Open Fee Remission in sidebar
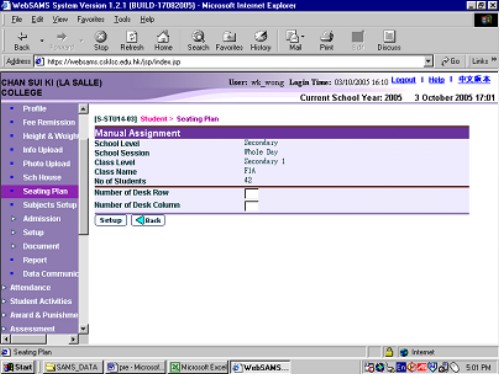500x375 pixels. (49, 122)
